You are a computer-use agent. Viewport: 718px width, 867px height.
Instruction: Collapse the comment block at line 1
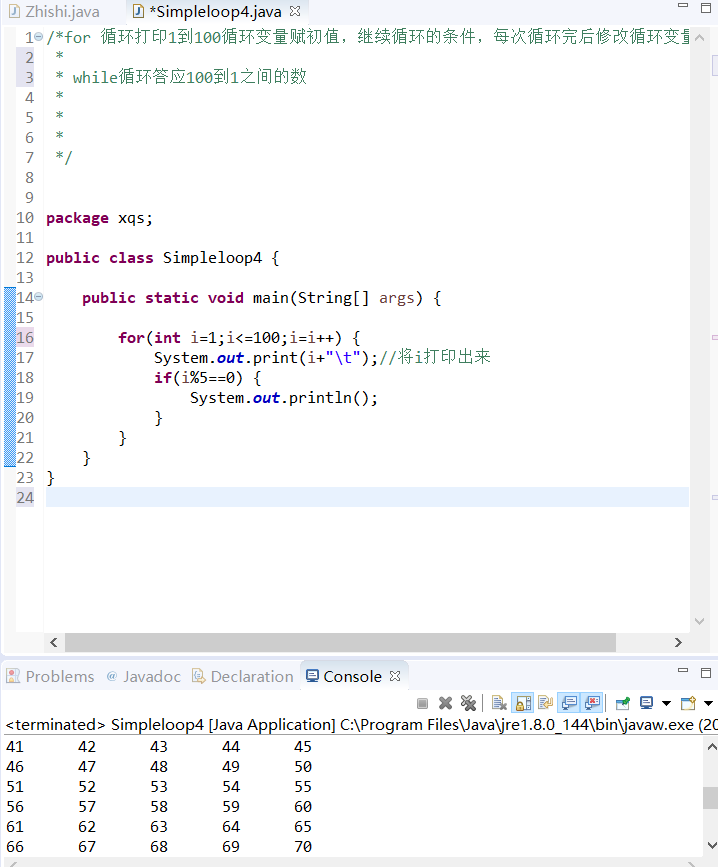tap(39, 37)
